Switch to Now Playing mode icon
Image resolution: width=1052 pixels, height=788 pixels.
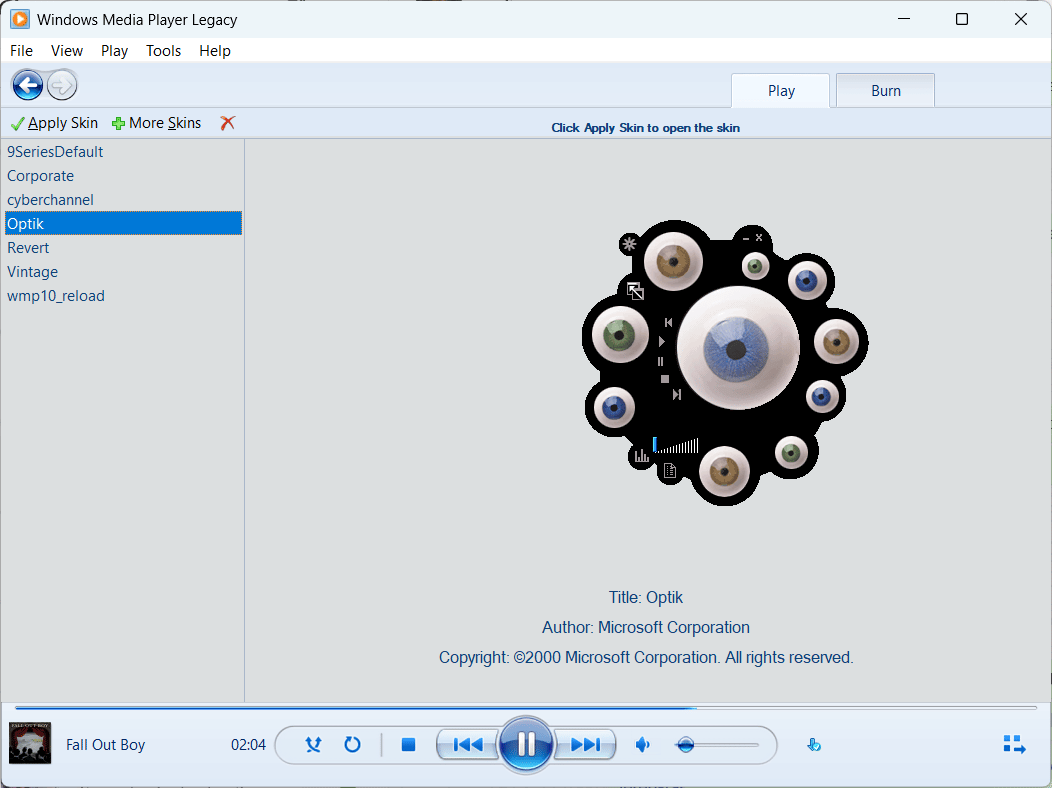click(x=1014, y=744)
